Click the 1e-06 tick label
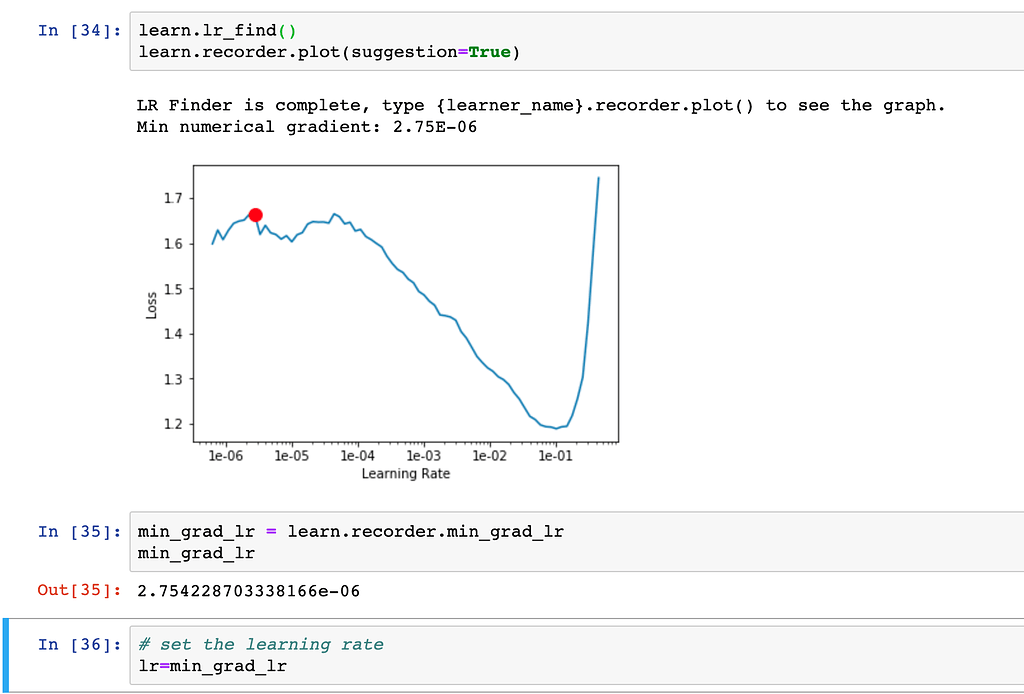The height and width of the screenshot is (694, 1024). click(228, 455)
